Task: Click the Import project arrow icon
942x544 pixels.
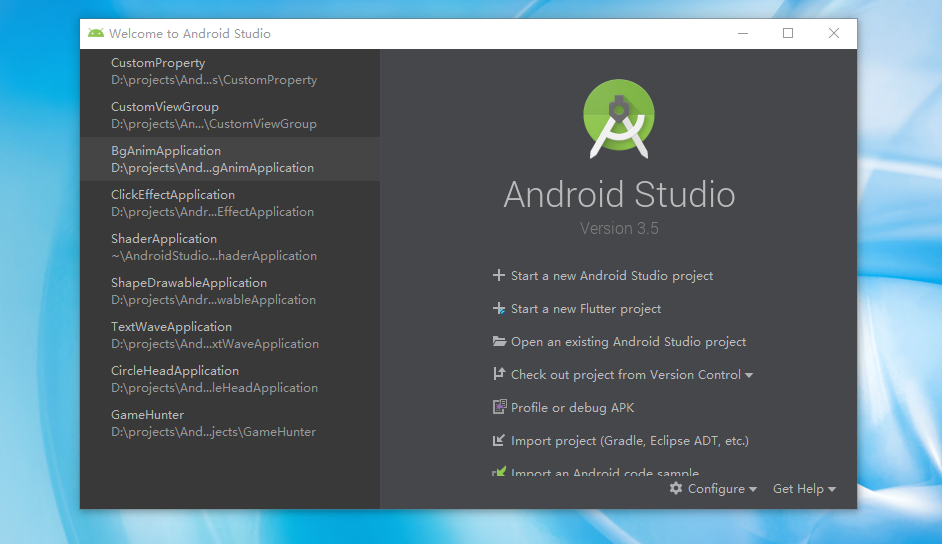Action: point(499,440)
